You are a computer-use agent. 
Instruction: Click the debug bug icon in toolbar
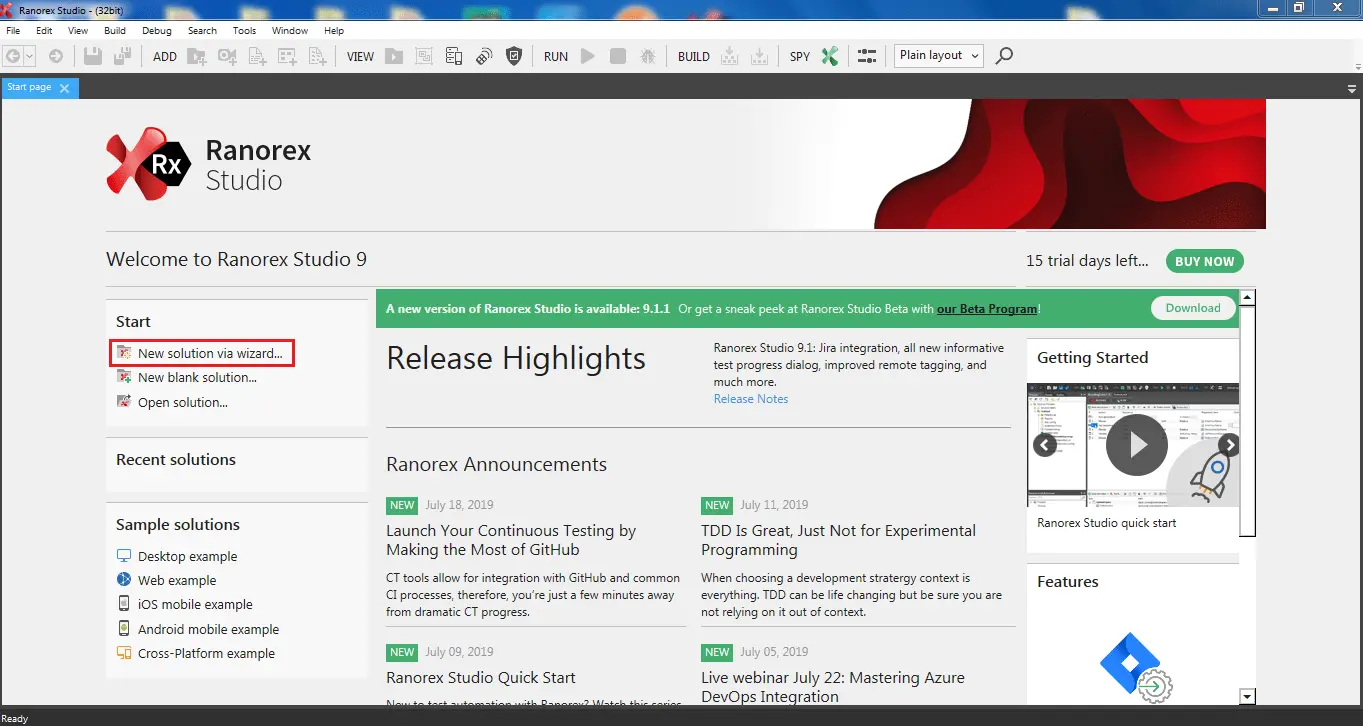click(x=647, y=57)
